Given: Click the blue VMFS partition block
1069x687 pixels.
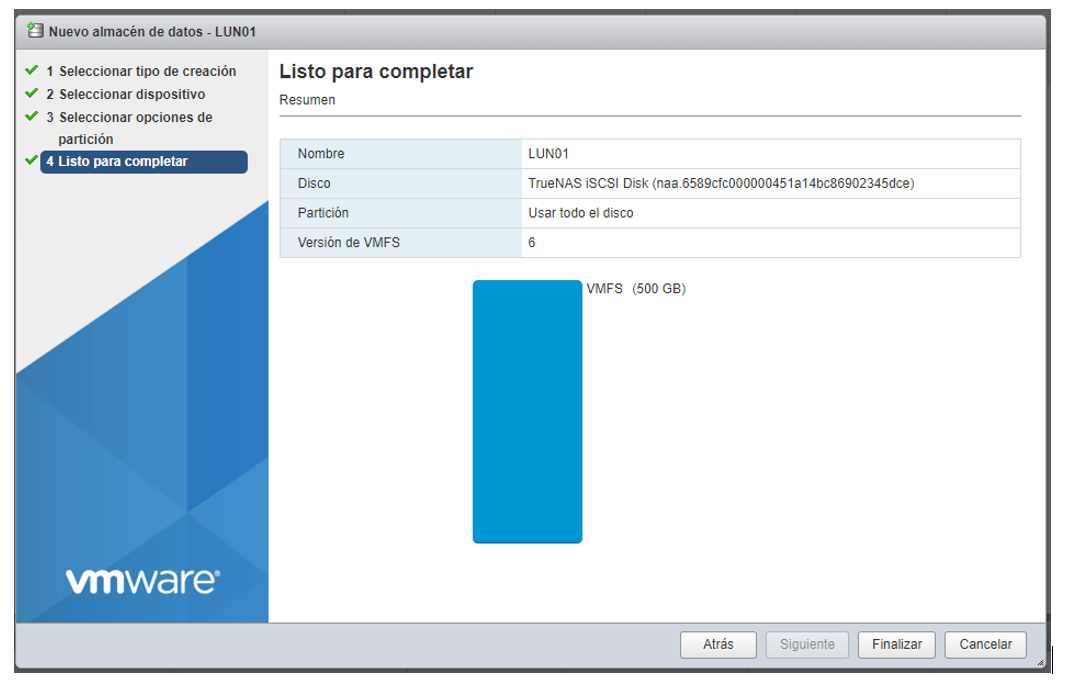Looking at the screenshot, I should pos(527,411).
